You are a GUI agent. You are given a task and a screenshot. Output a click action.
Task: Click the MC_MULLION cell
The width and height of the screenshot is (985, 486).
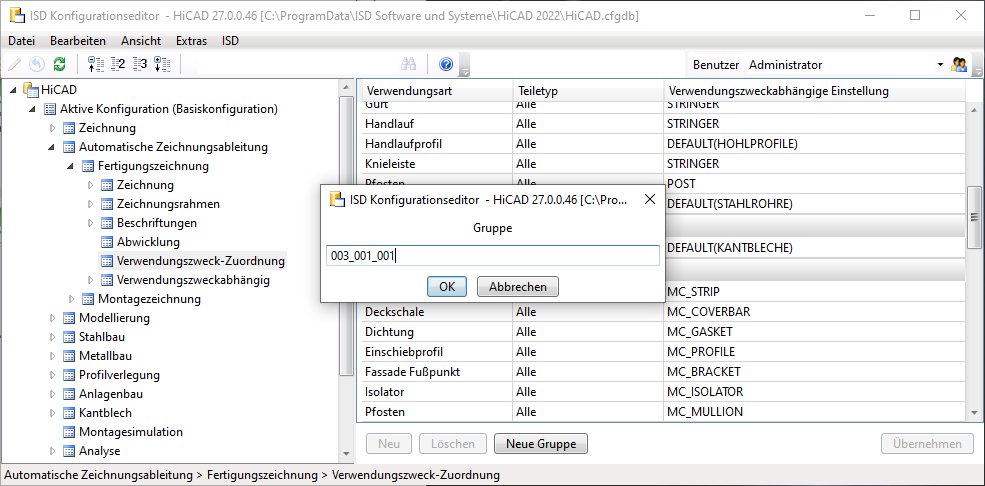click(x=814, y=412)
